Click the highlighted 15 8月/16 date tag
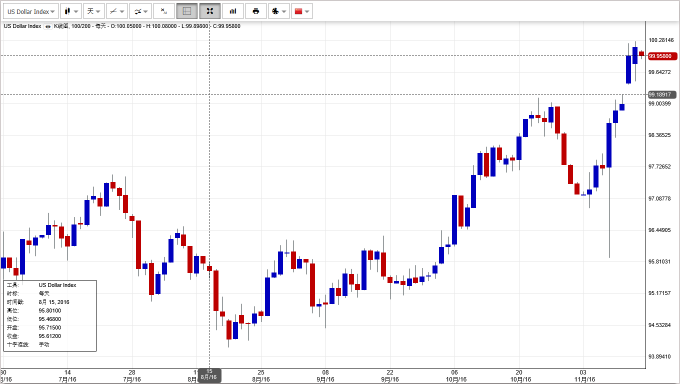 tap(209, 375)
